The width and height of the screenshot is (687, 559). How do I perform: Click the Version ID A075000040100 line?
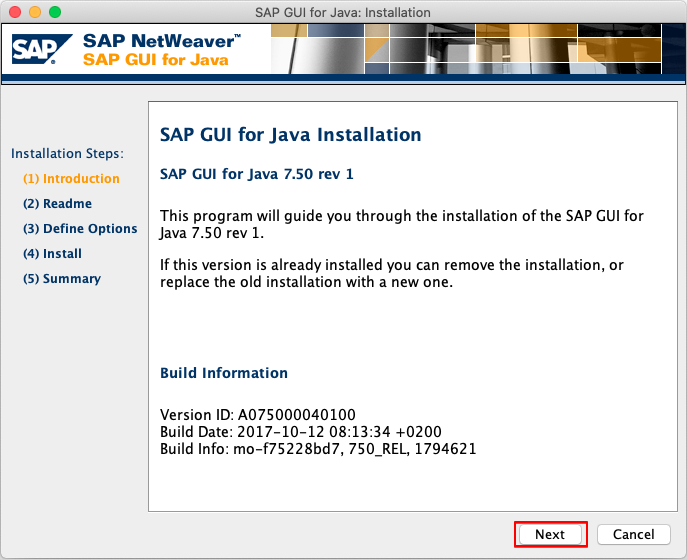258,414
